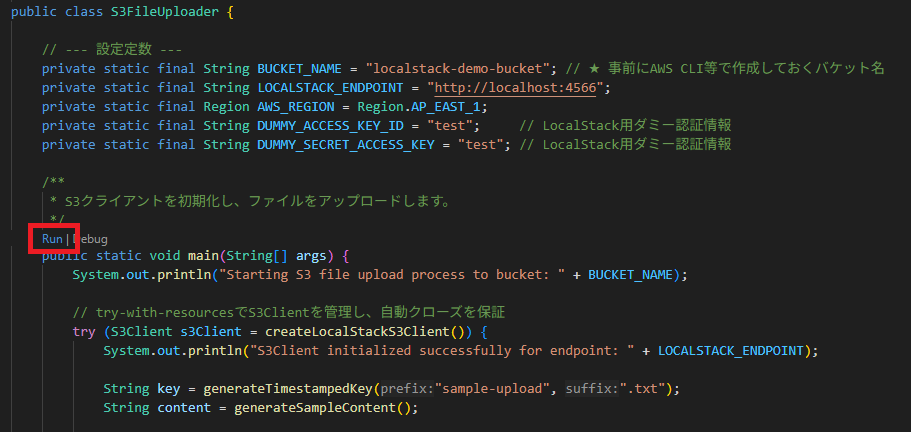Click the s3Client variable in try statement
Viewport: 911px width, 432px height.
[x=210, y=332]
